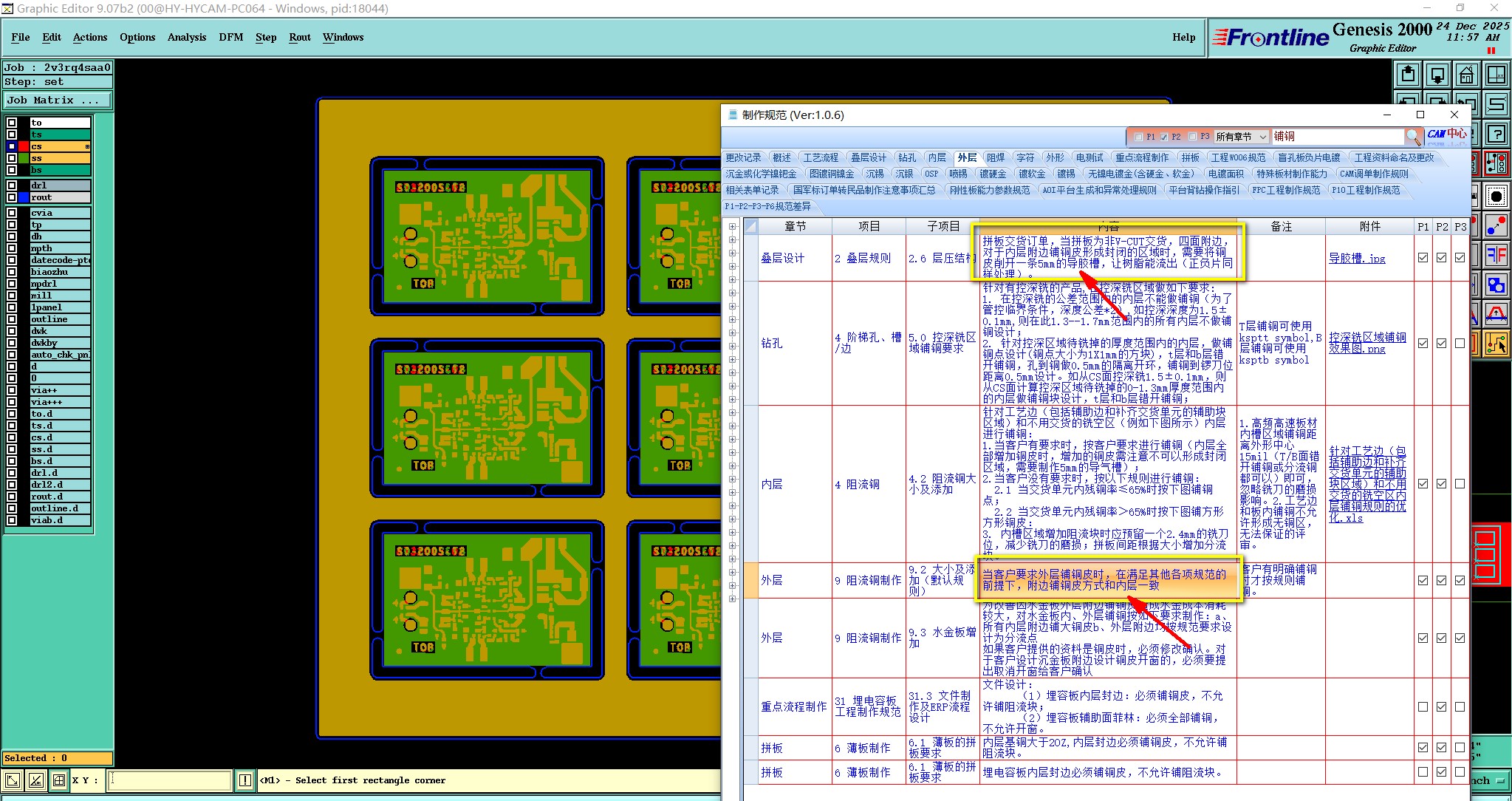Image resolution: width=1512 pixels, height=801 pixels.
Task: Click the absolute coordinate mode arrow icon
Action: click(13, 780)
